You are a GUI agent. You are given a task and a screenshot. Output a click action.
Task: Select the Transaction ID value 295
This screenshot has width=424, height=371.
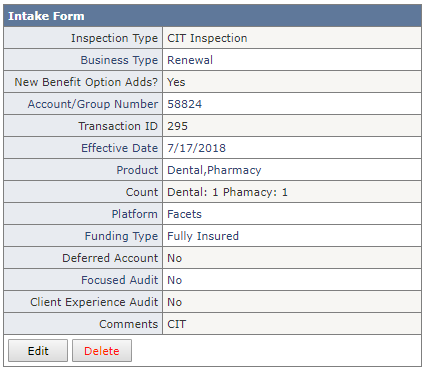click(177, 126)
